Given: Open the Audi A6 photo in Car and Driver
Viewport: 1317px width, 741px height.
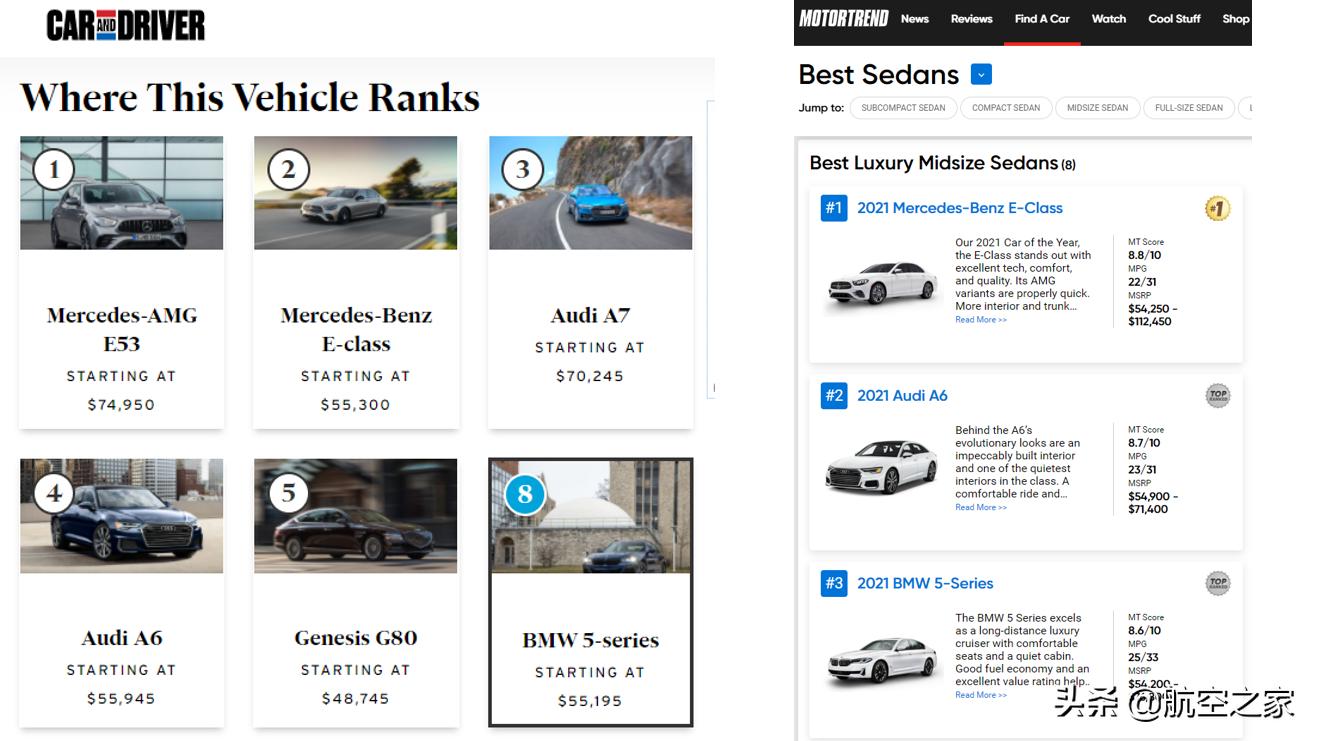Looking at the screenshot, I should pyautogui.click(x=122, y=516).
